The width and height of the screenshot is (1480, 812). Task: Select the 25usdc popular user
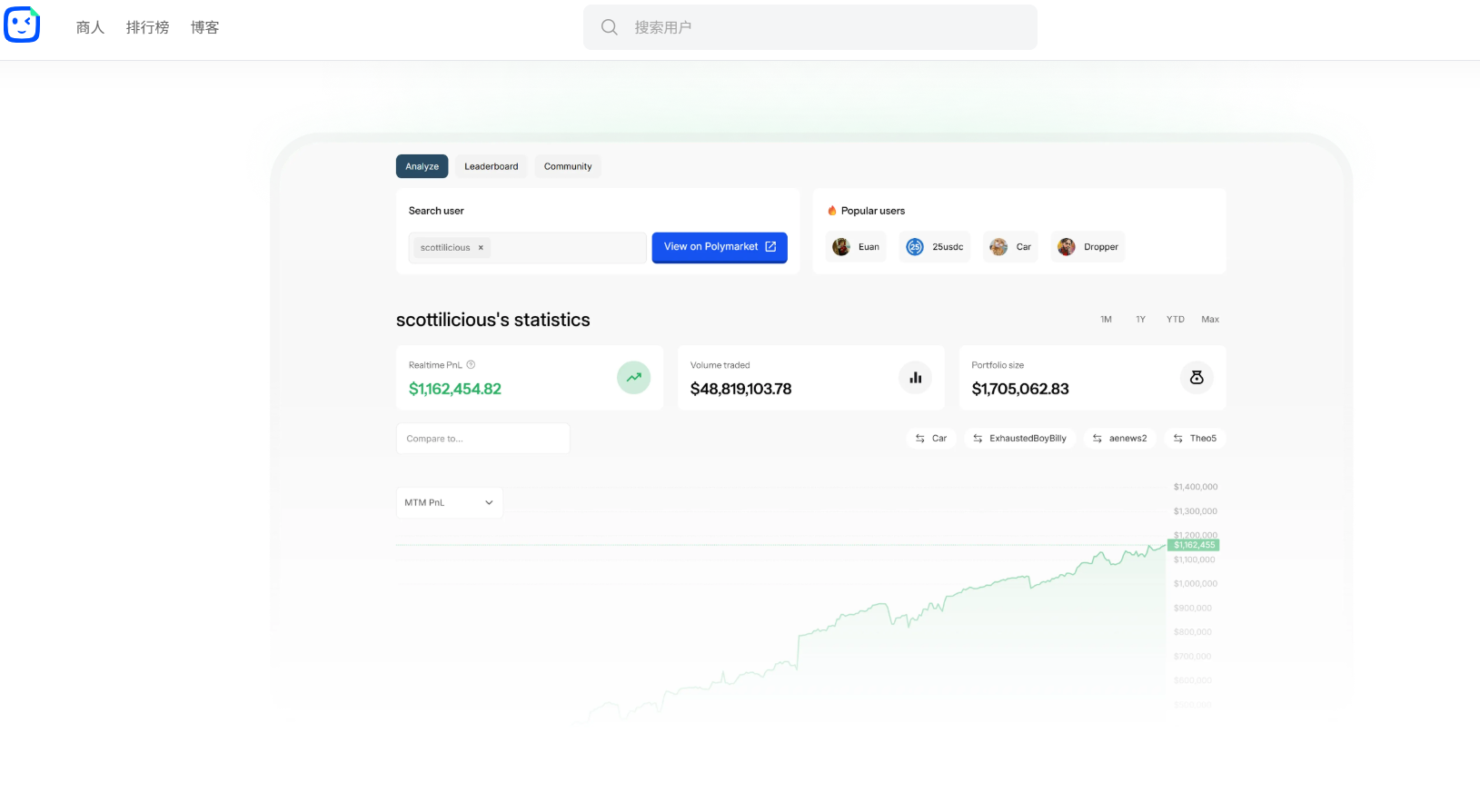point(935,247)
